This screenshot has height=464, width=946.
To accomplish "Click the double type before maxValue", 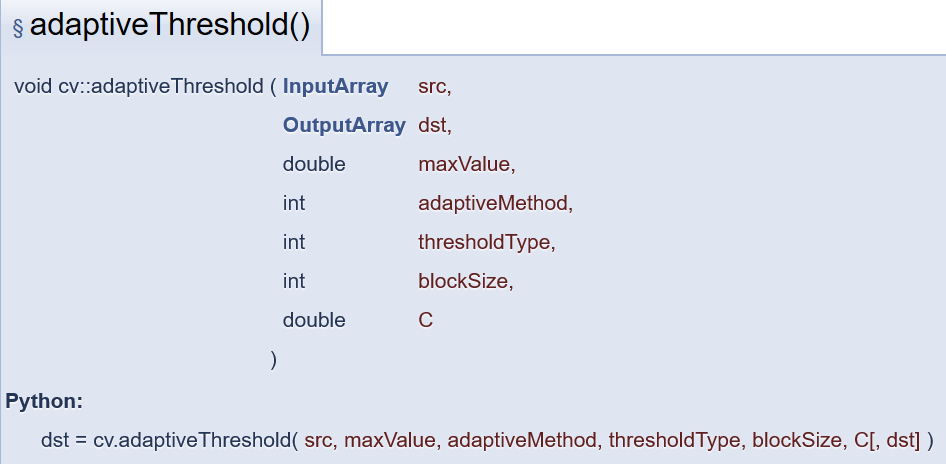I will pyautogui.click(x=314, y=164).
